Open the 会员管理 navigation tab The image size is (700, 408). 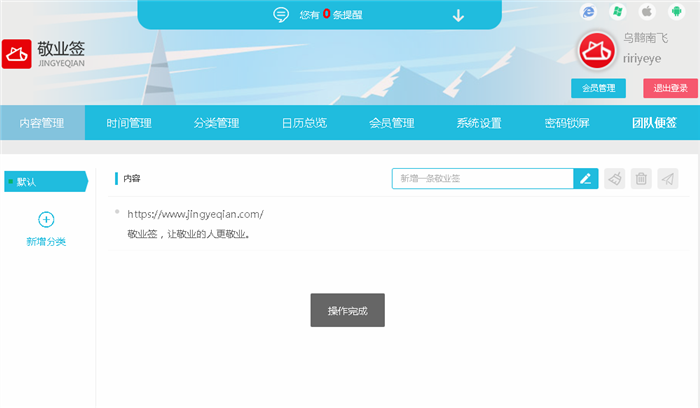[x=392, y=123]
